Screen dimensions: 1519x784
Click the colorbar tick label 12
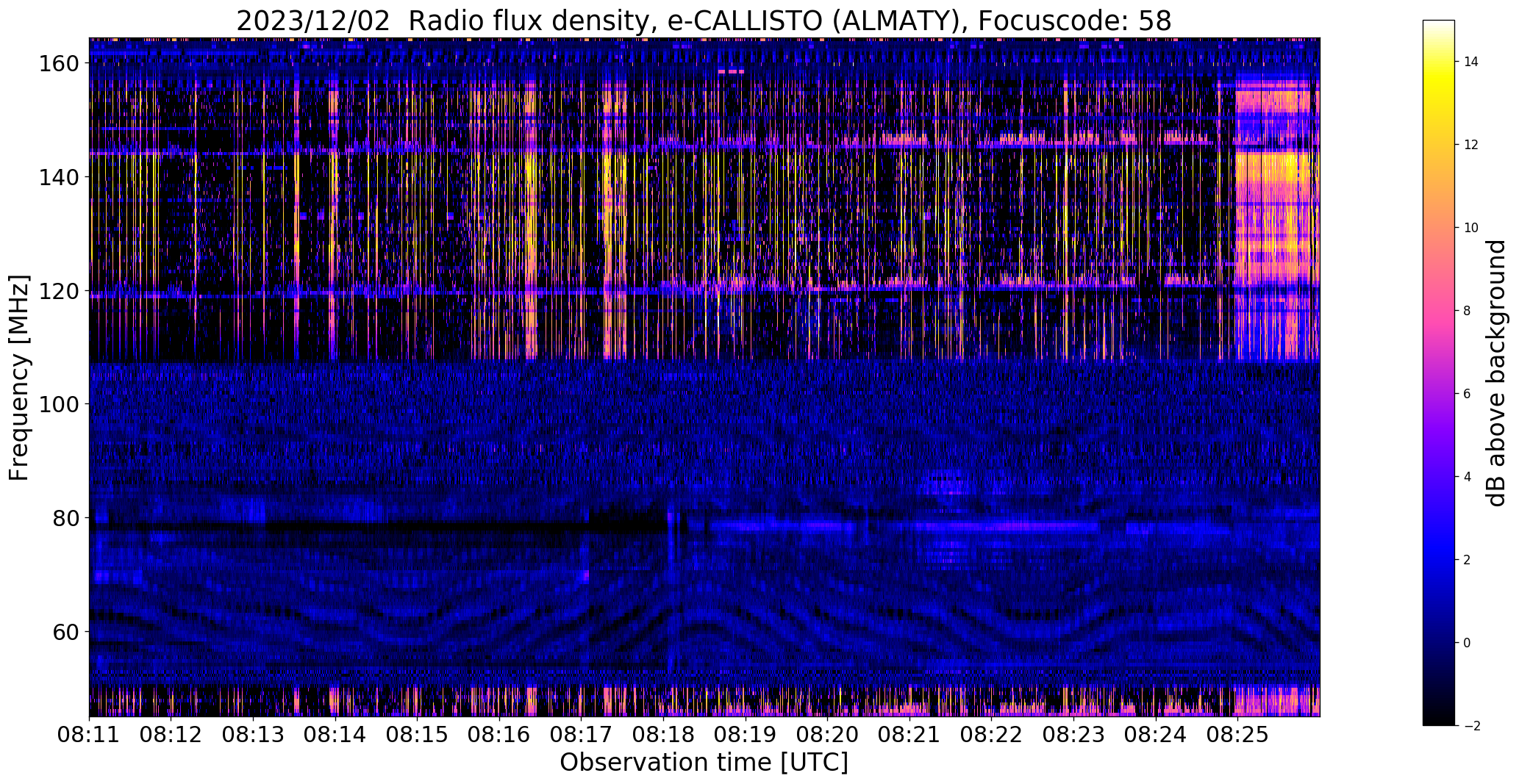tap(1471, 145)
